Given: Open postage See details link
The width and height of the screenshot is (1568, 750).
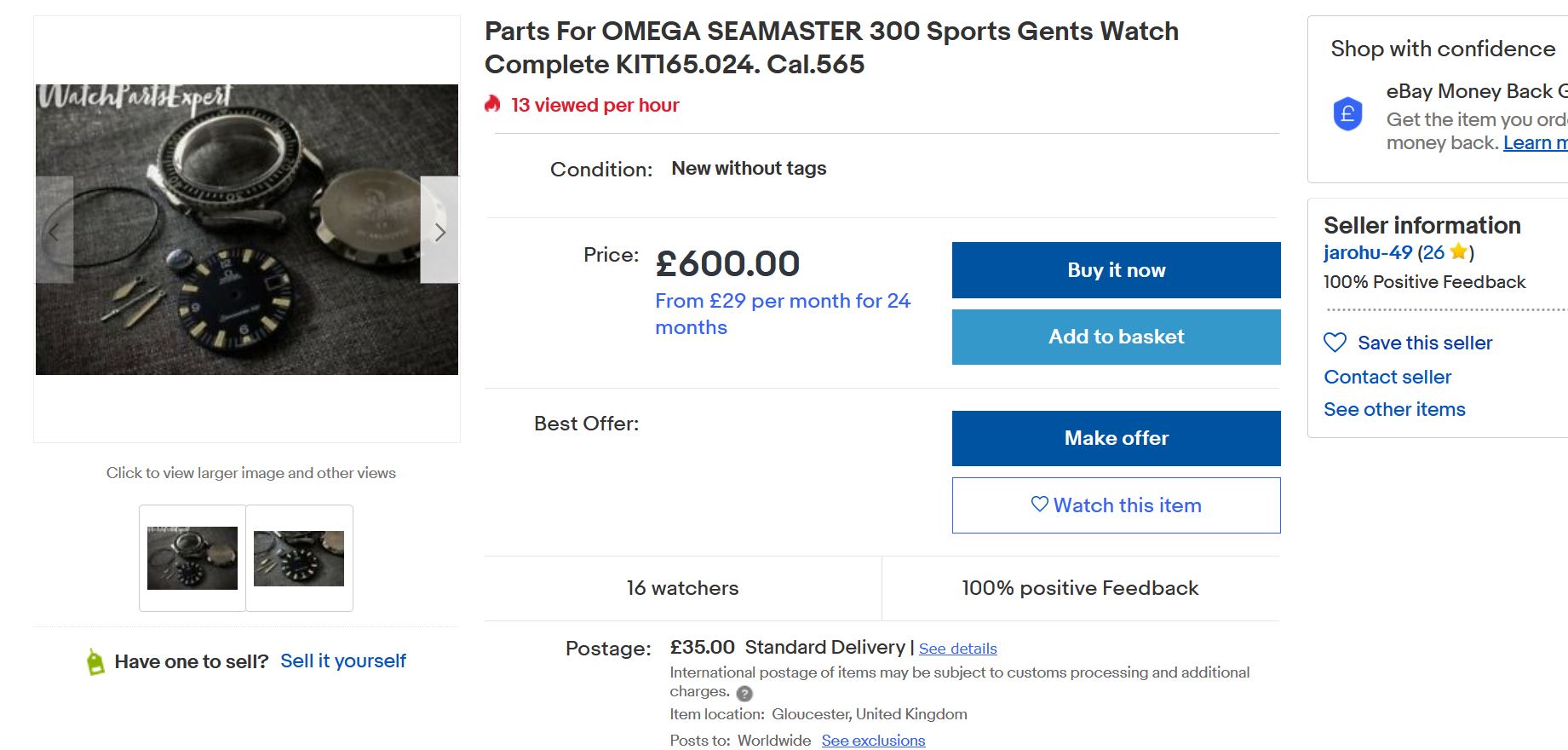Looking at the screenshot, I should (957, 649).
